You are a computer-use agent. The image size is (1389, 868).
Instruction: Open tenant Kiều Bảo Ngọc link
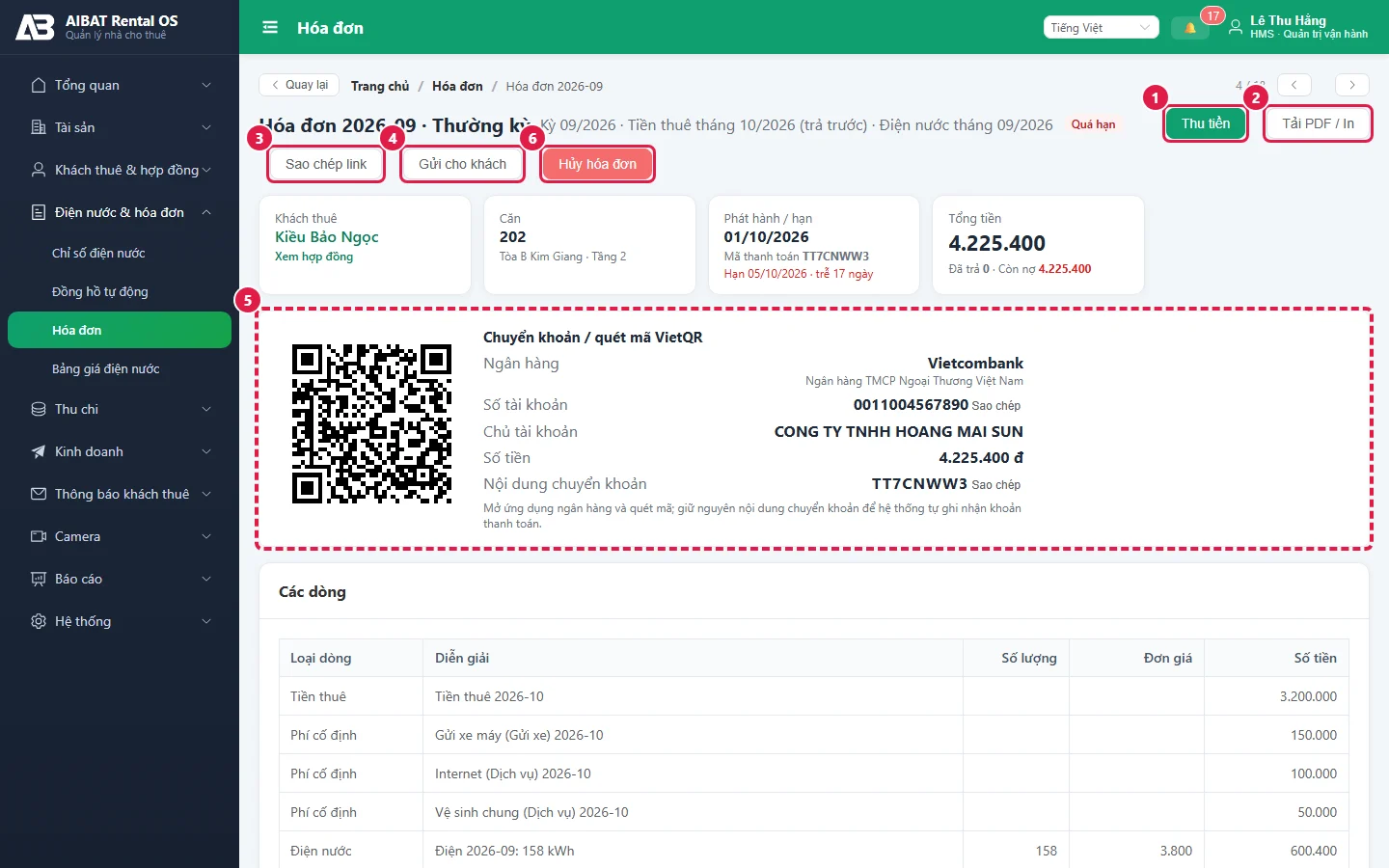coord(327,237)
